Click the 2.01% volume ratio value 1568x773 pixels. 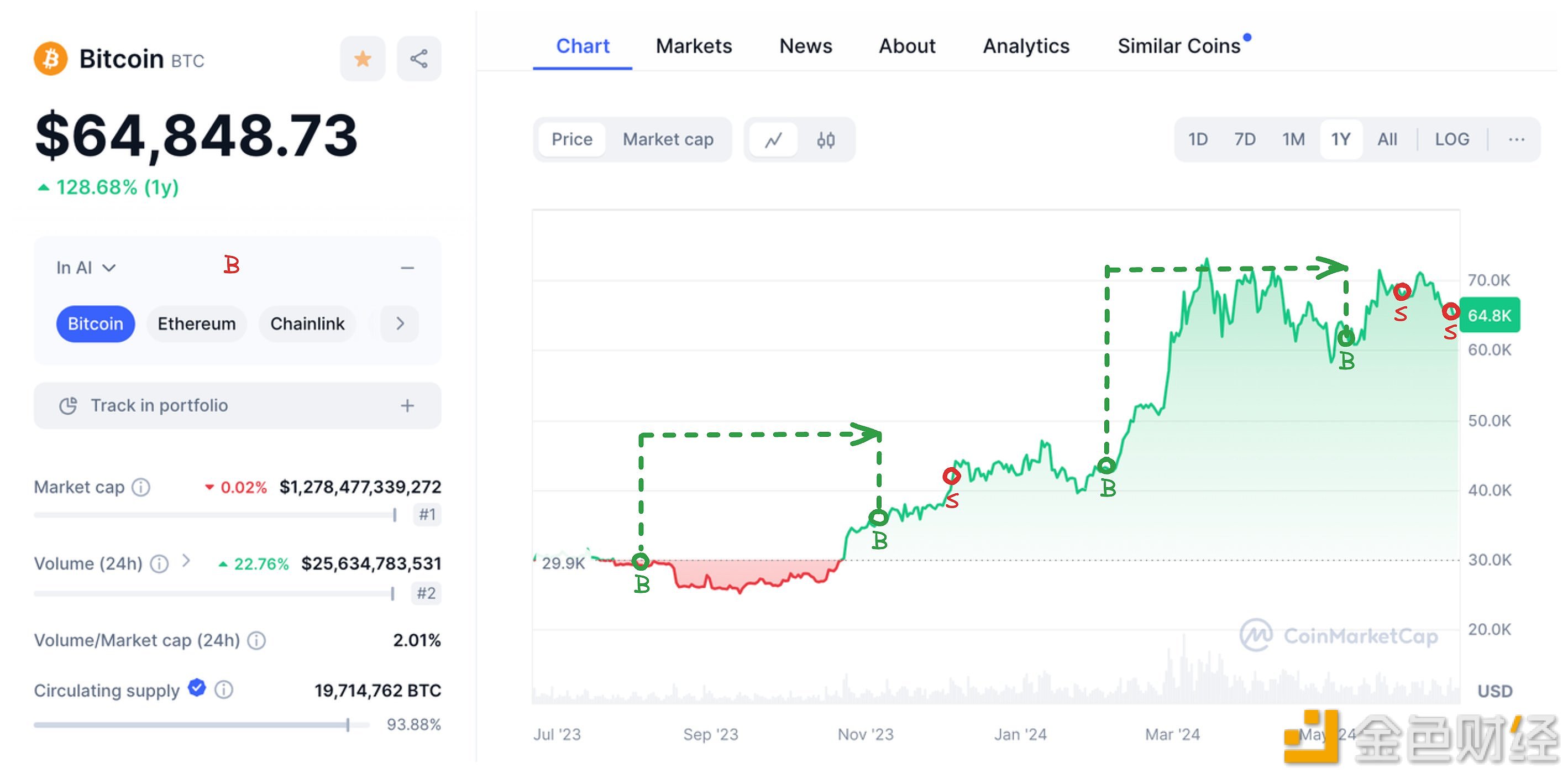pos(417,641)
